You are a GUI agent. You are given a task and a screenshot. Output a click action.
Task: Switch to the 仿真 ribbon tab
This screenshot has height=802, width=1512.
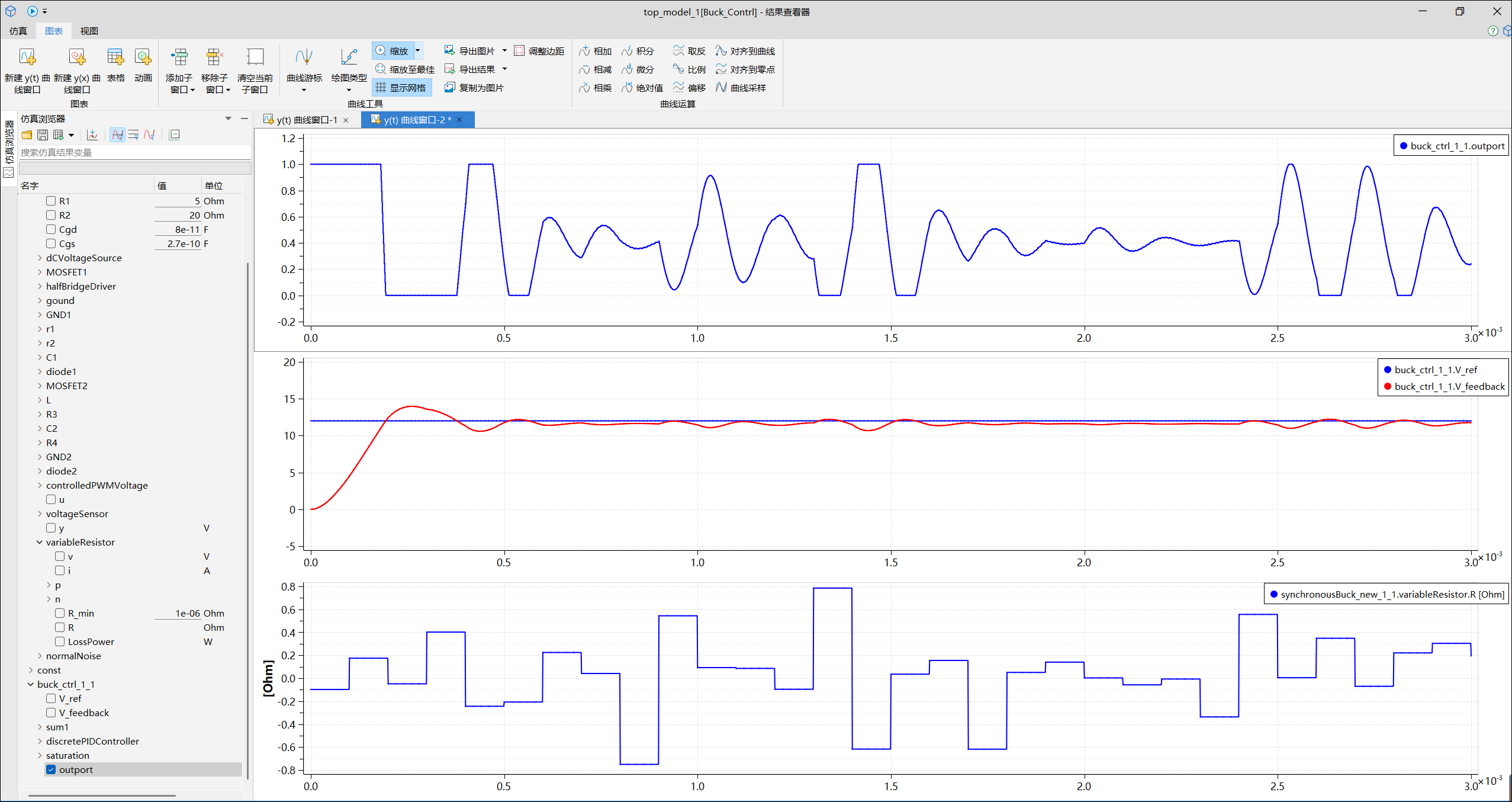(18, 31)
